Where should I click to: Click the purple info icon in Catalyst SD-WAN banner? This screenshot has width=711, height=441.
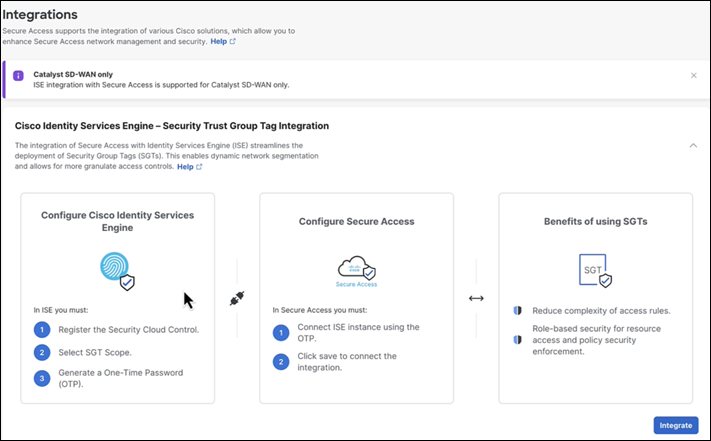pos(18,75)
